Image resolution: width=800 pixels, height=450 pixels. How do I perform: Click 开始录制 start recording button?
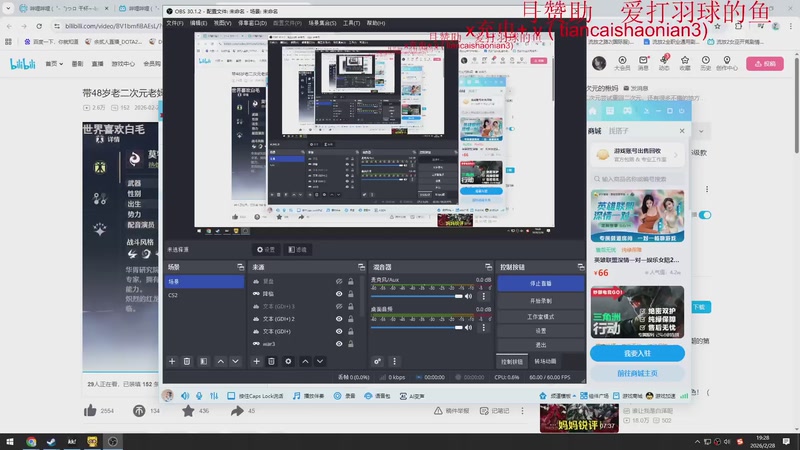[x=541, y=301]
